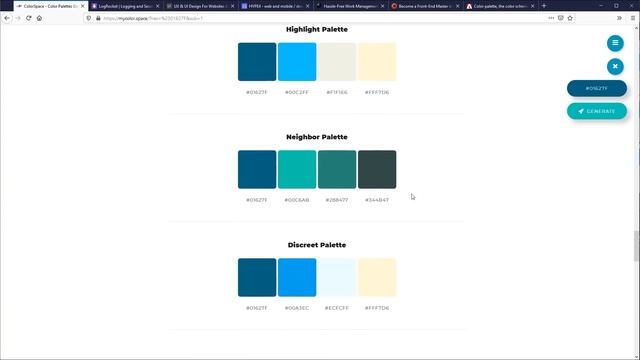
Task: Open the Firefox application menu
Action: 633,18
